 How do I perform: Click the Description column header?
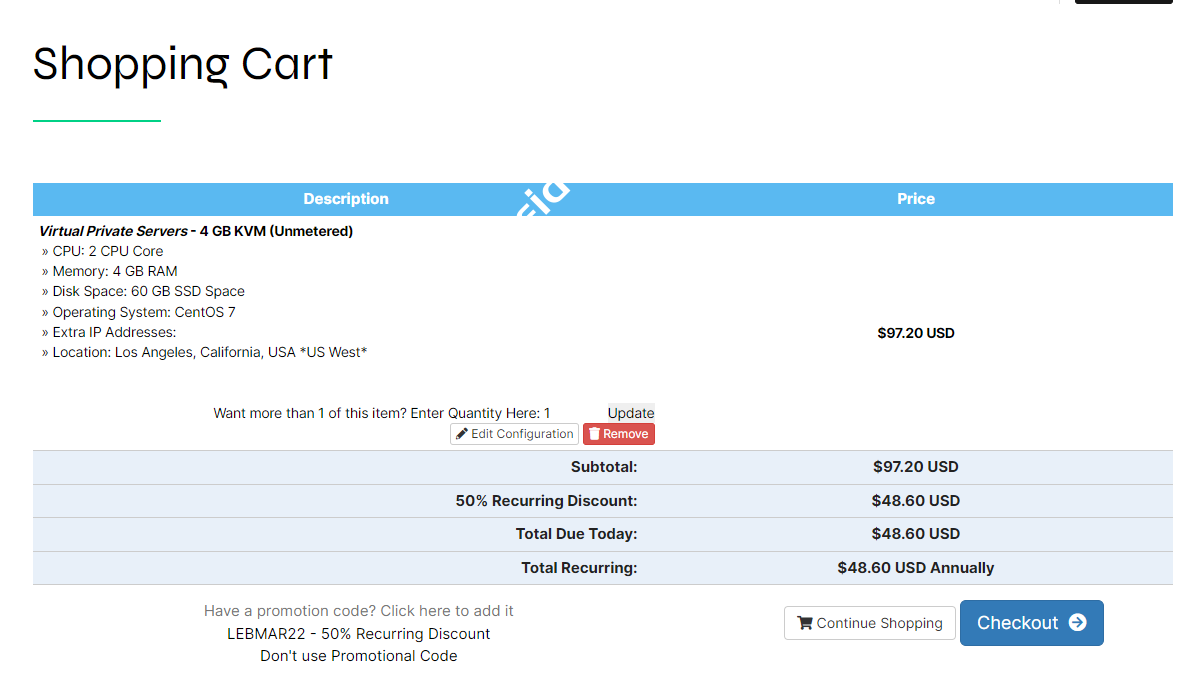(346, 199)
